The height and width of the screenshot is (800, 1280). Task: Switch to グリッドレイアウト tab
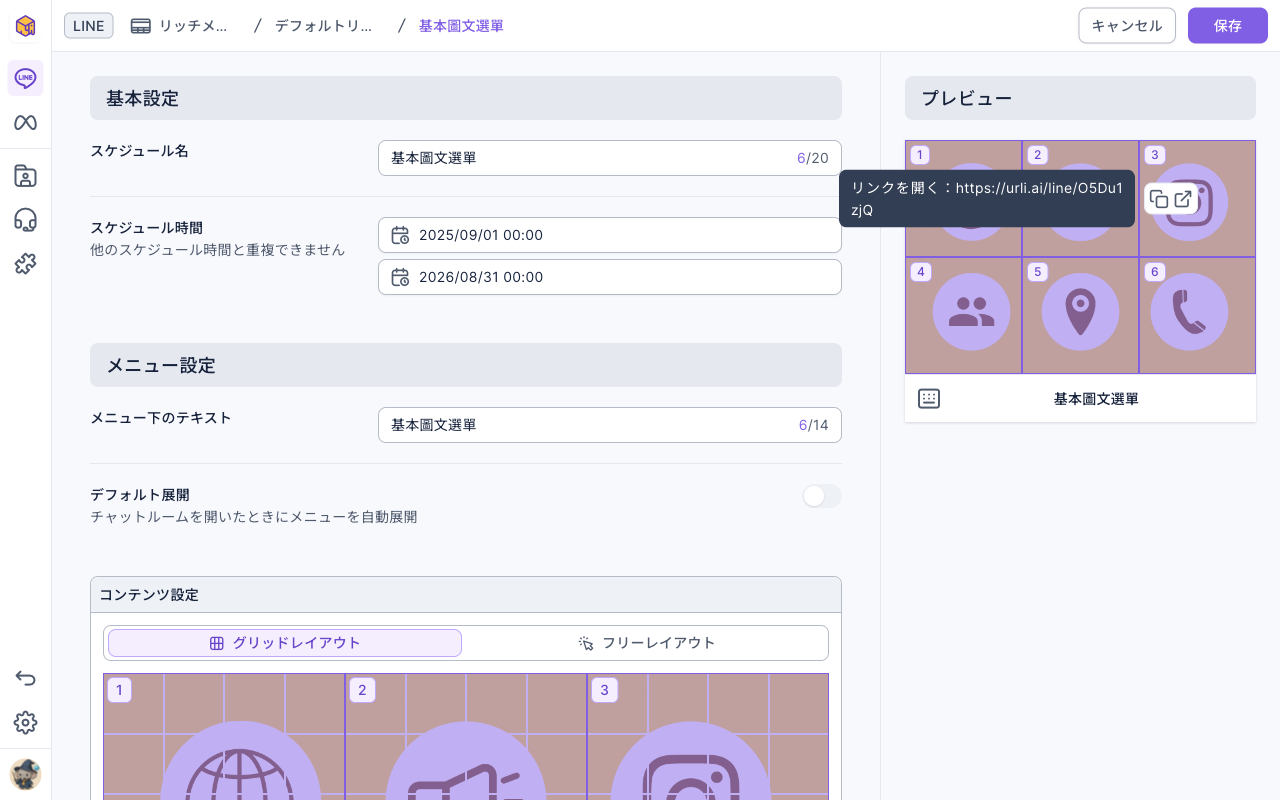(285, 643)
